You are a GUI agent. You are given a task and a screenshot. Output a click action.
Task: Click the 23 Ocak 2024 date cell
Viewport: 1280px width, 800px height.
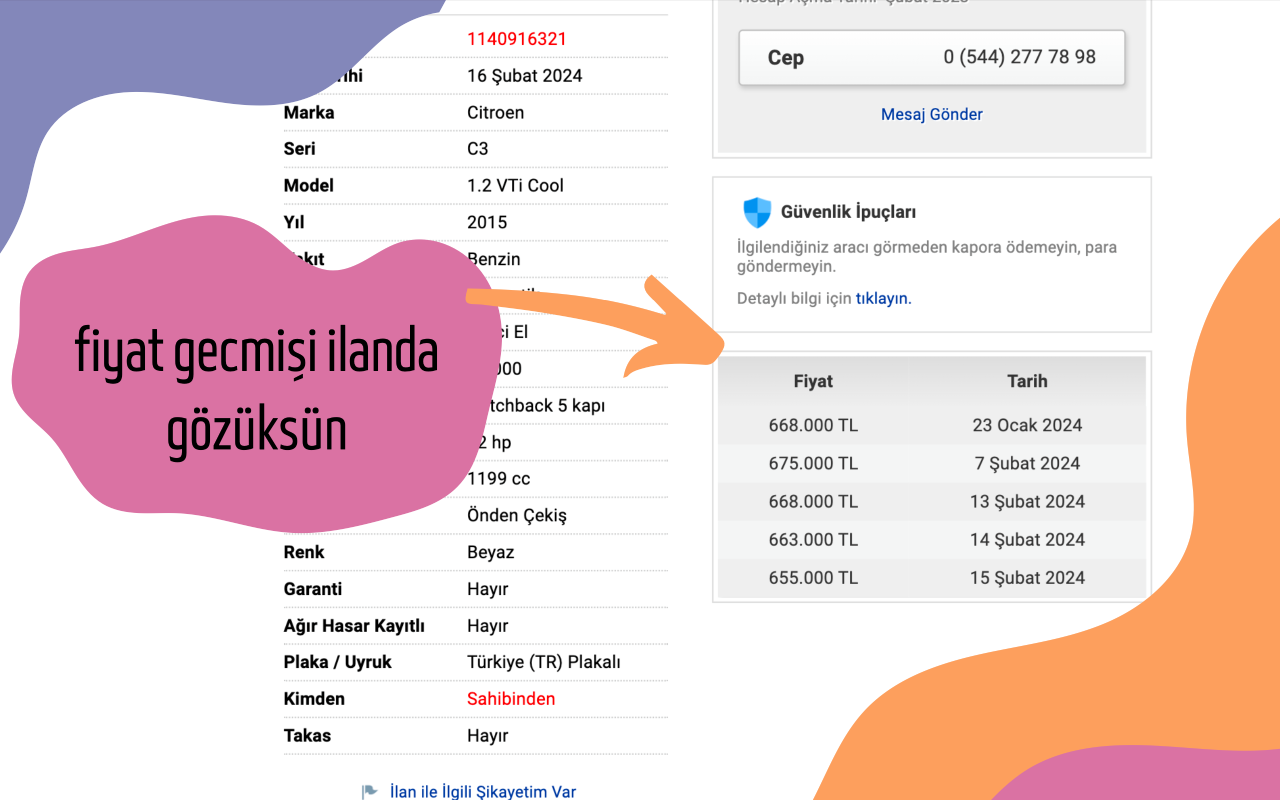coord(1028,425)
